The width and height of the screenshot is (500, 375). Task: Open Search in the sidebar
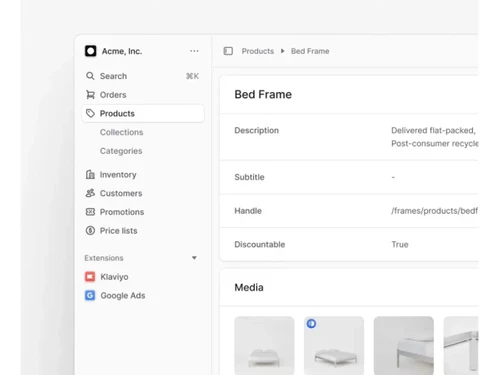pos(142,76)
